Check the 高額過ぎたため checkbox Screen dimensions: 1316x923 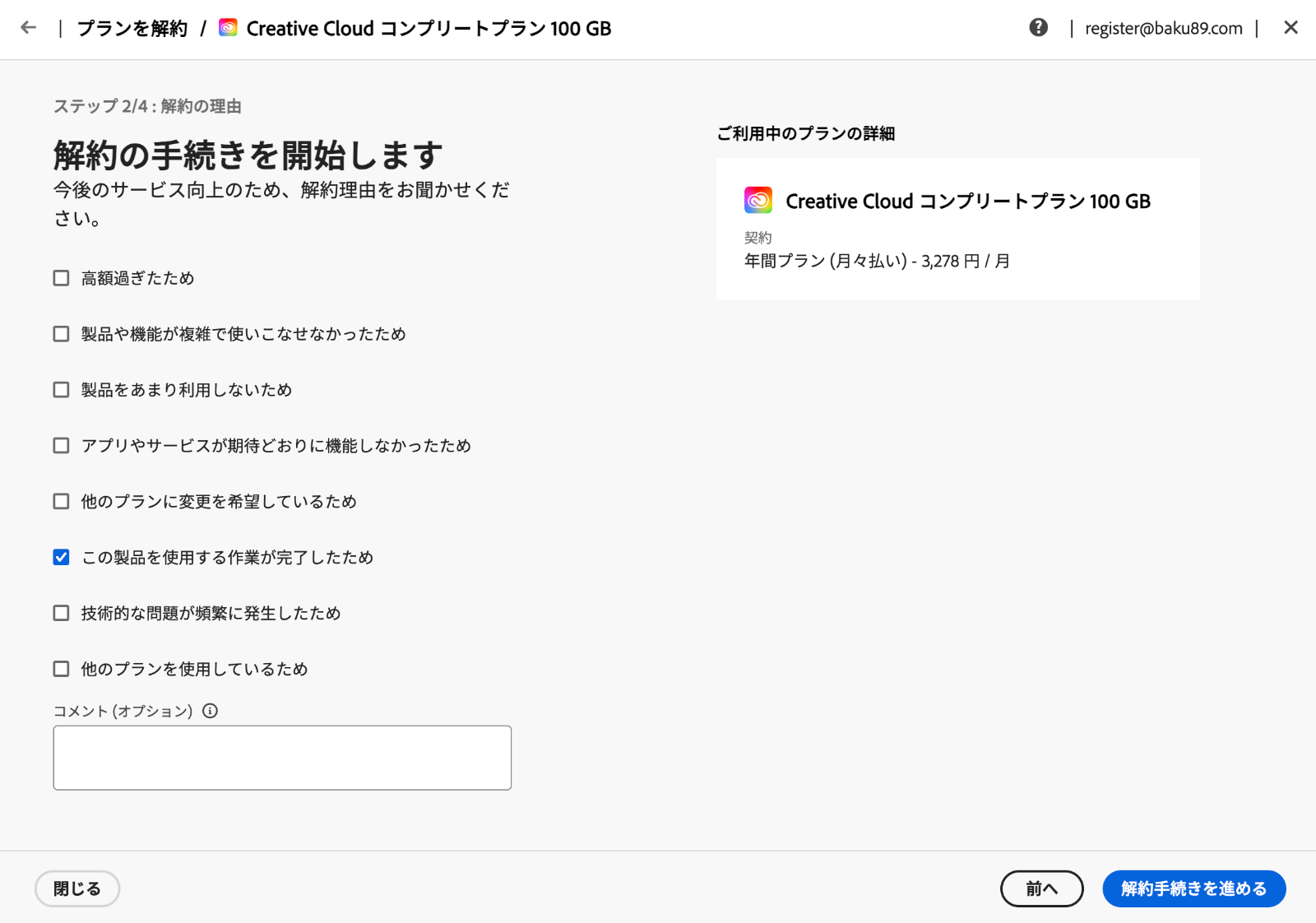click(x=62, y=278)
